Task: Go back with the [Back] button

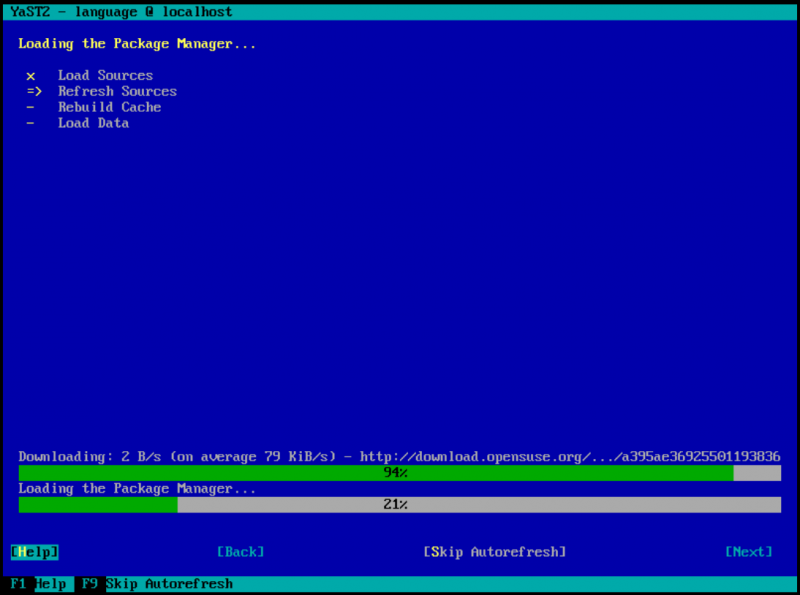Action: click(x=241, y=552)
